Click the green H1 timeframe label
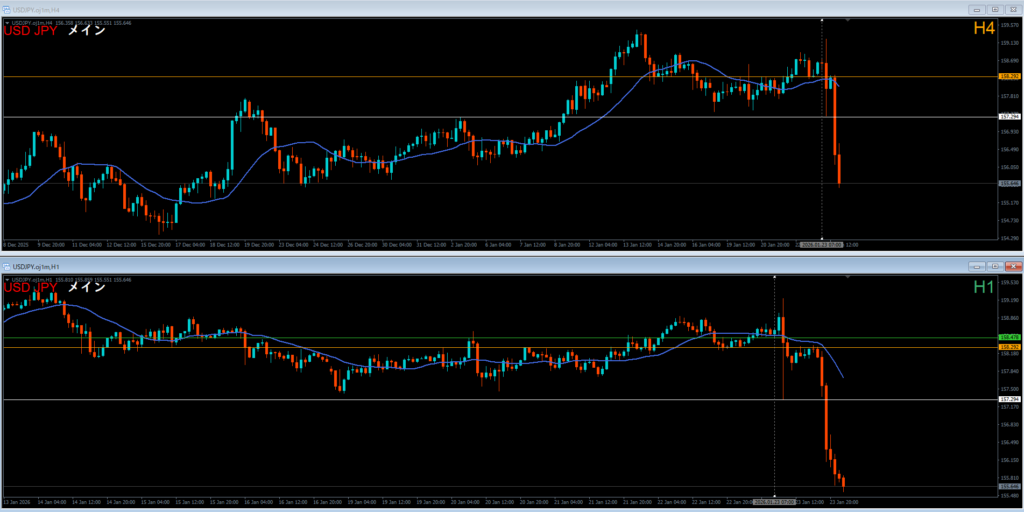Image resolution: width=1024 pixels, height=512 pixels. coord(984,288)
